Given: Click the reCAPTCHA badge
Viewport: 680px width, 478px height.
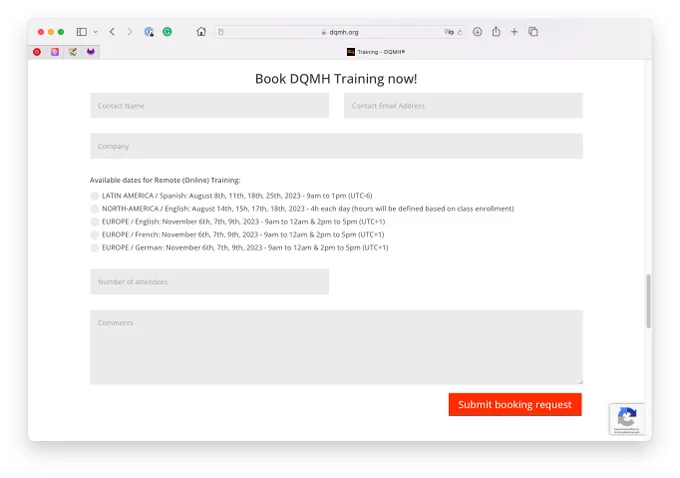Looking at the screenshot, I should [x=627, y=419].
